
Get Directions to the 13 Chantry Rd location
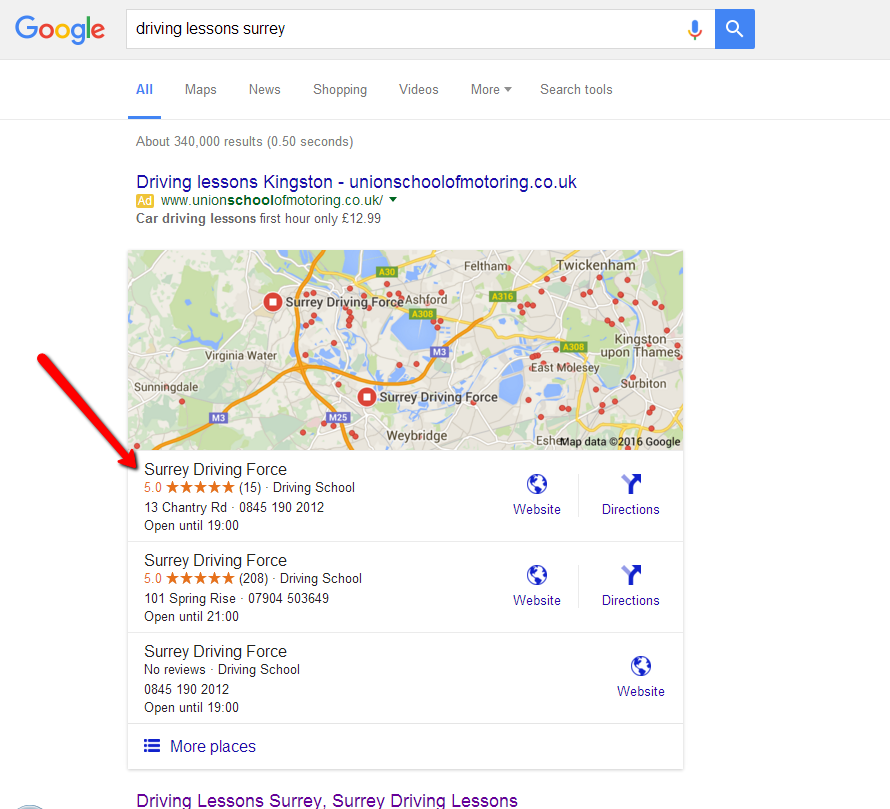pyautogui.click(x=630, y=493)
